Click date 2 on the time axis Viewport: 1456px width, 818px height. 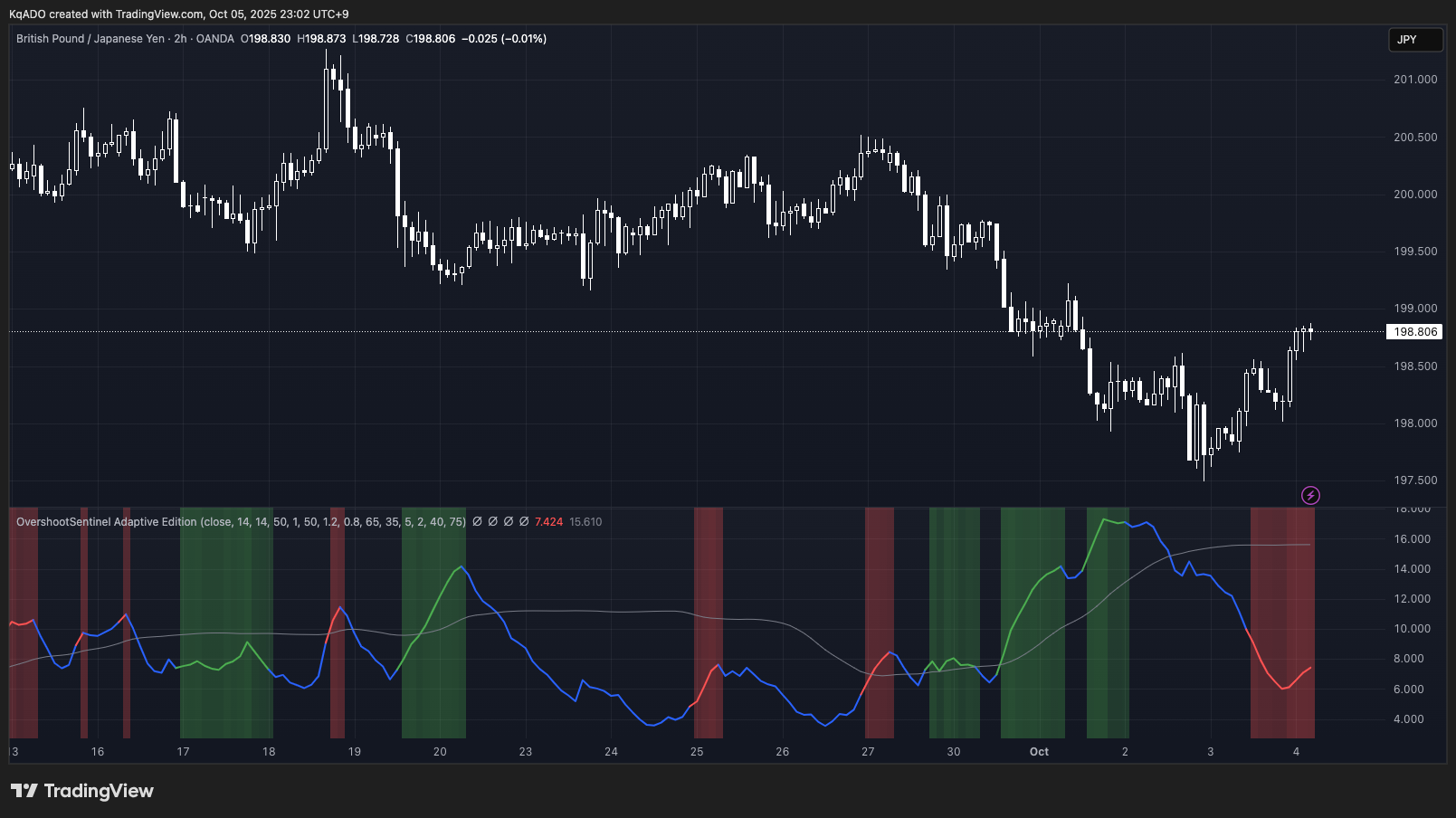1125,752
